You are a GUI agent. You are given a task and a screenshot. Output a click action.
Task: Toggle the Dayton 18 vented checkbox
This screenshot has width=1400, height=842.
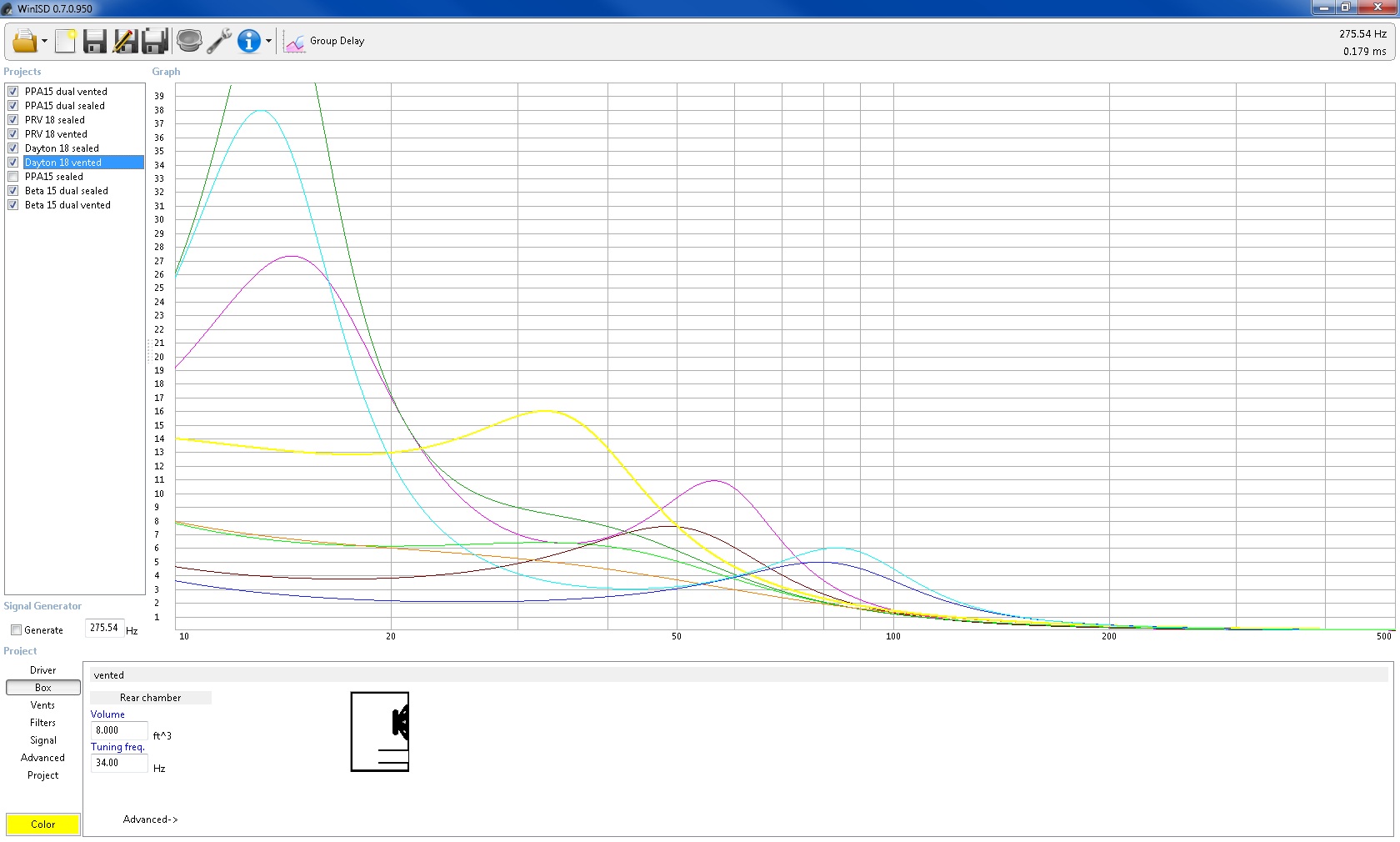point(13,163)
